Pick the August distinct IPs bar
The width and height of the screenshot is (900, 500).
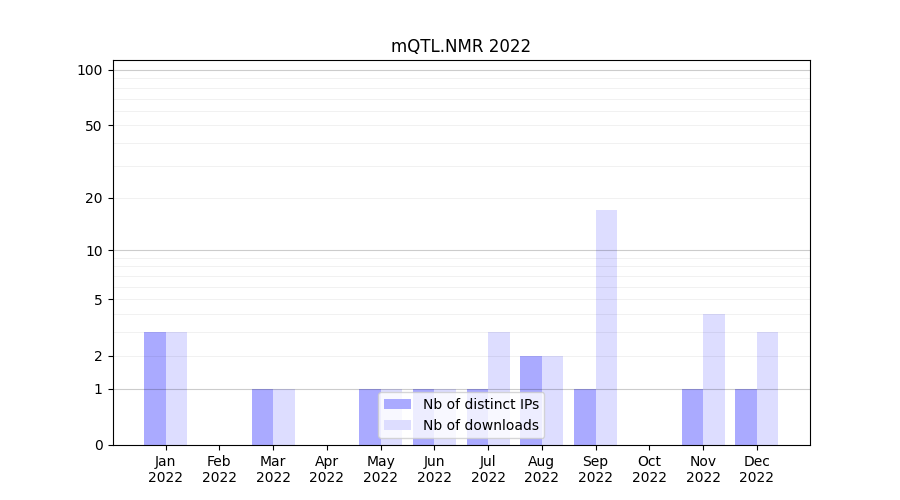(530, 400)
